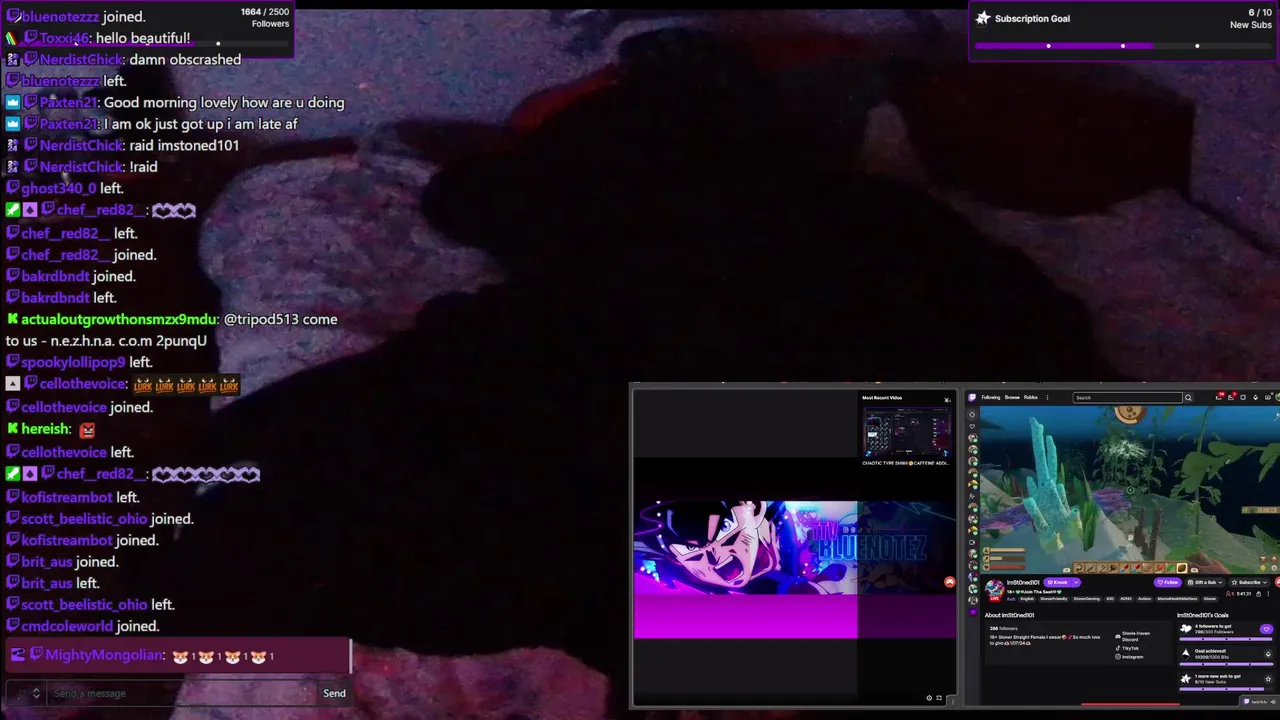The width and height of the screenshot is (1280, 720).
Task: Open the Browse tab on Twitch
Action: pyautogui.click(x=1012, y=397)
